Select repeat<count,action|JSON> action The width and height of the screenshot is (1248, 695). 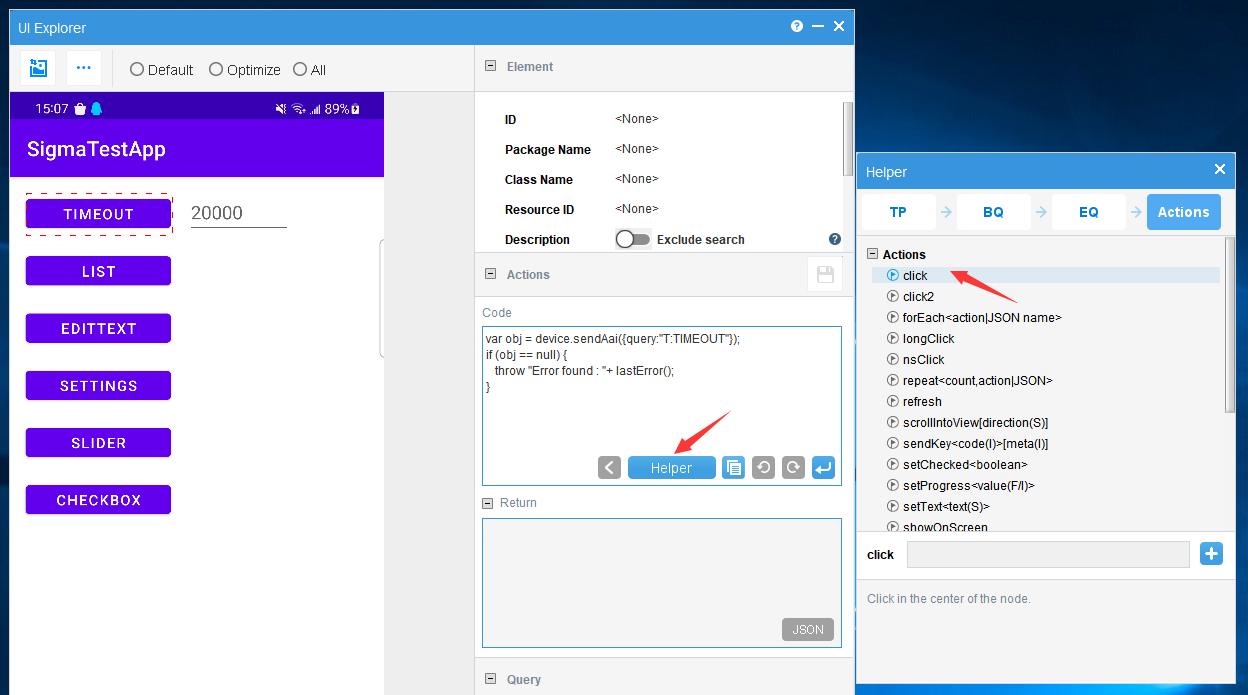[978, 380]
